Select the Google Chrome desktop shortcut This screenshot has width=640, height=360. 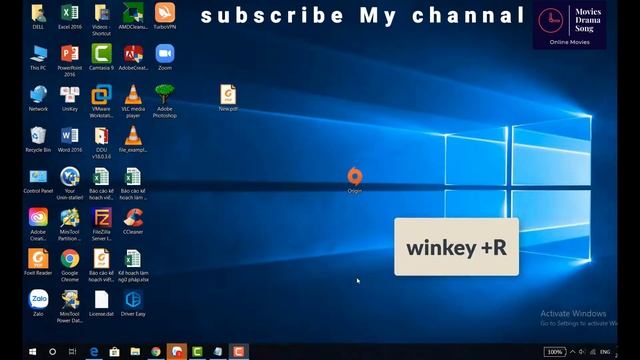(x=70, y=266)
